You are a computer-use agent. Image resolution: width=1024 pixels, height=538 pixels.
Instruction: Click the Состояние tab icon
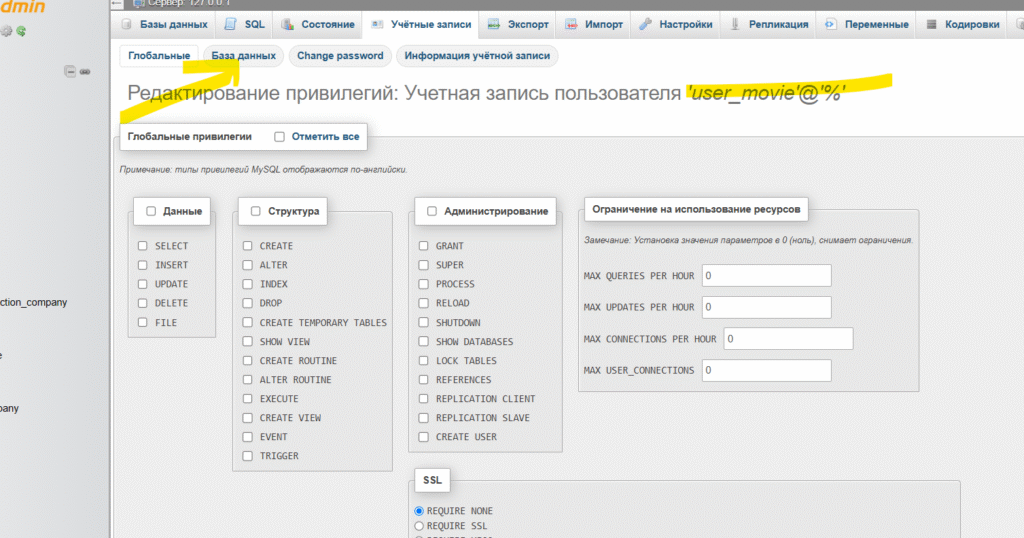287,24
